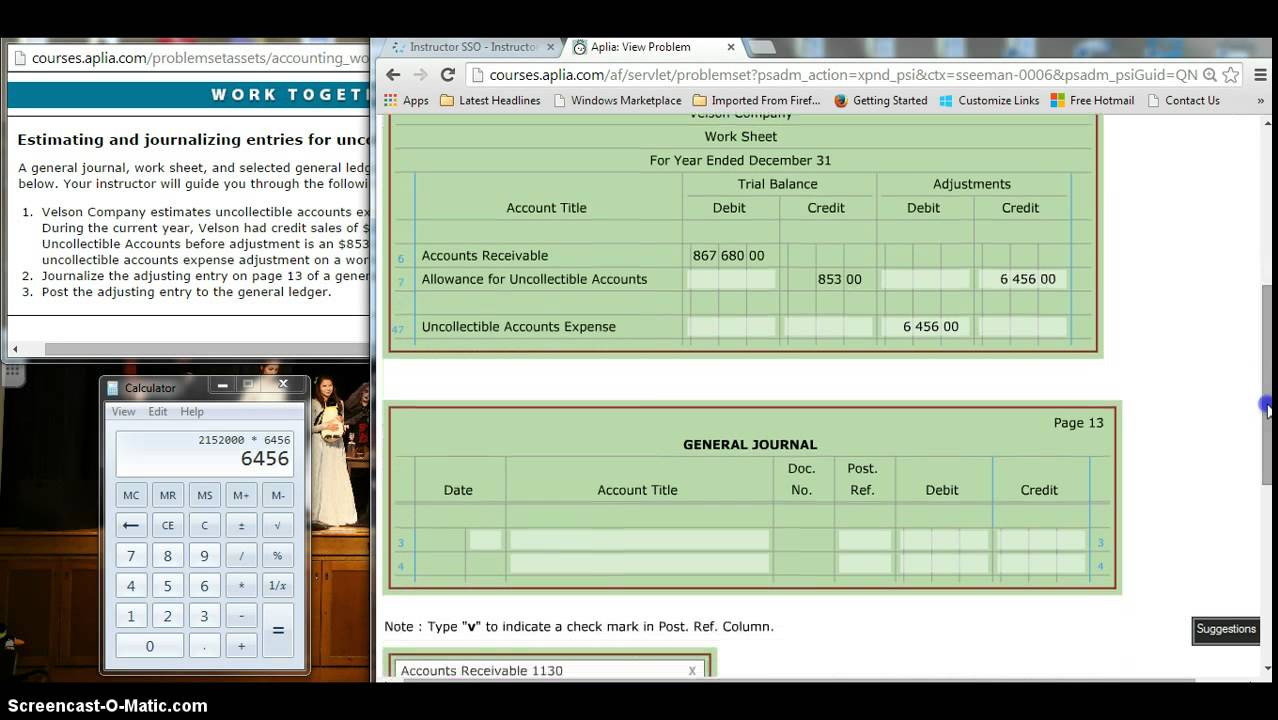Viewport: 1278px width, 720px height.
Task: Click the Uncollectible Accounts Expense trial balance credit field
Action: 827,326
